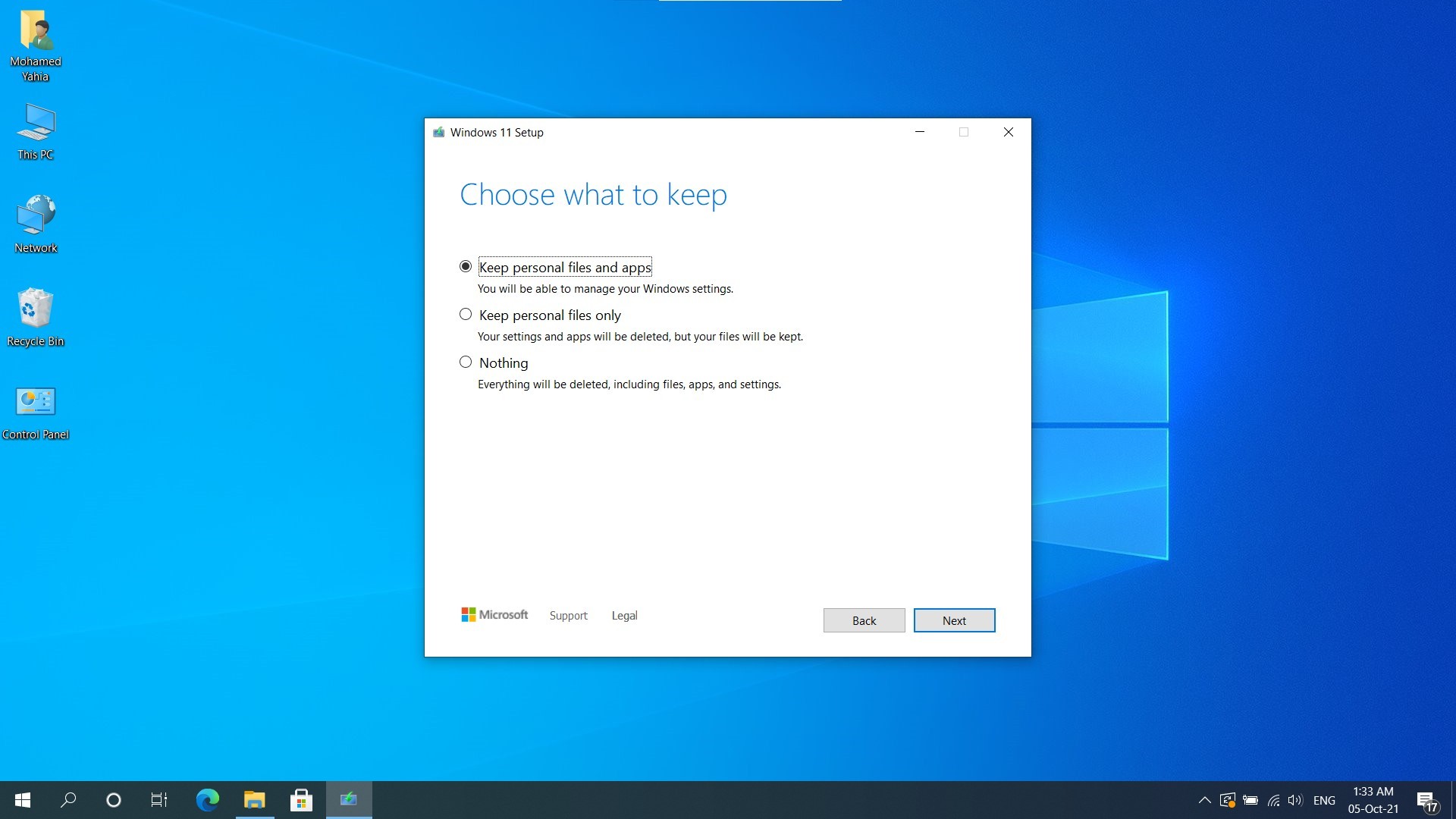Open the Legal link
This screenshot has width=1456, height=819.
(624, 616)
